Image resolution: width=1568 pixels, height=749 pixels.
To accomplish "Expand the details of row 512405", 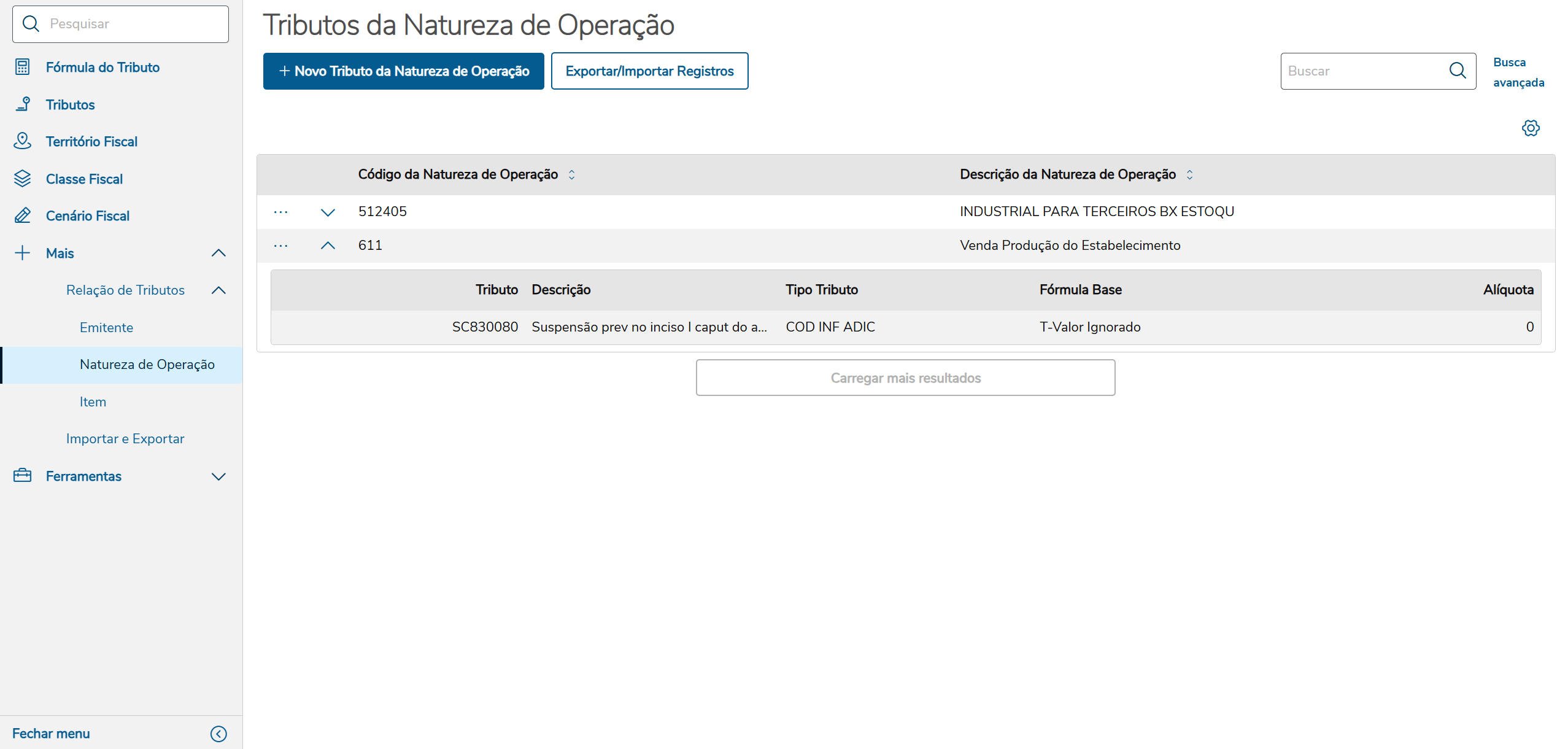I will coord(328,212).
